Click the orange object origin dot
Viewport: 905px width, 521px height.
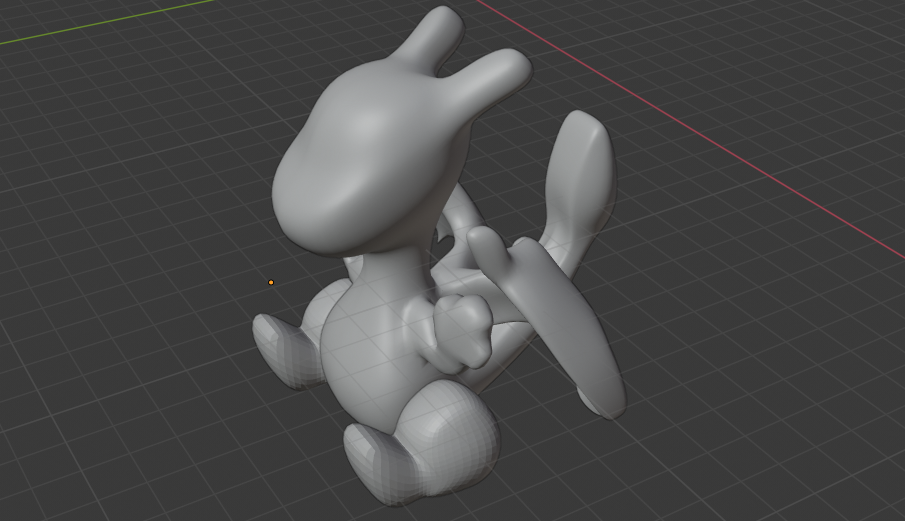(271, 282)
